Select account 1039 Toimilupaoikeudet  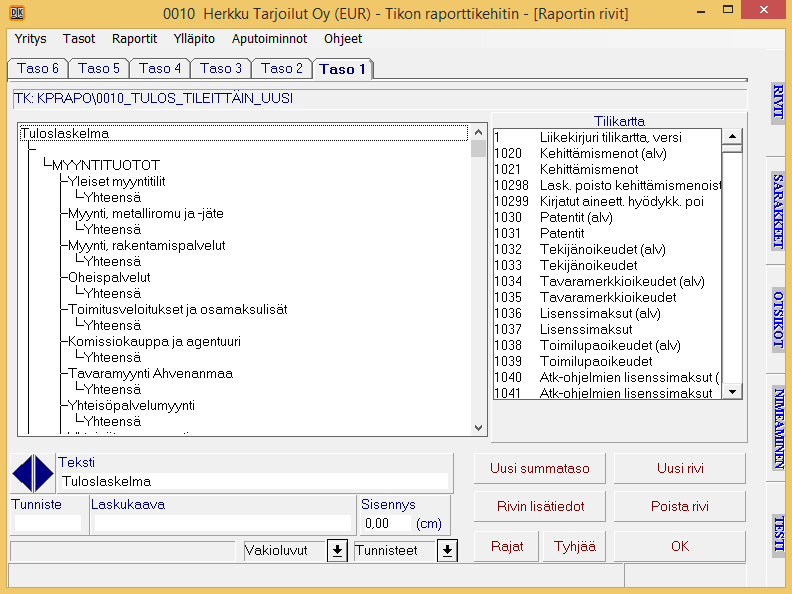(x=608, y=361)
